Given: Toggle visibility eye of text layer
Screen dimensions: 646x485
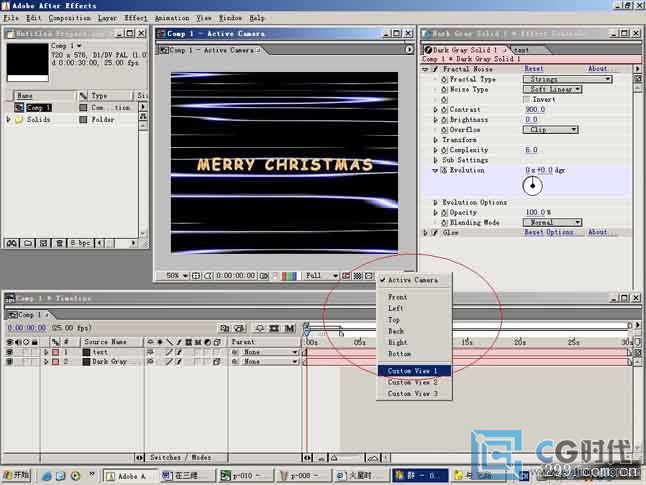Looking at the screenshot, I should click(x=9, y=352).
